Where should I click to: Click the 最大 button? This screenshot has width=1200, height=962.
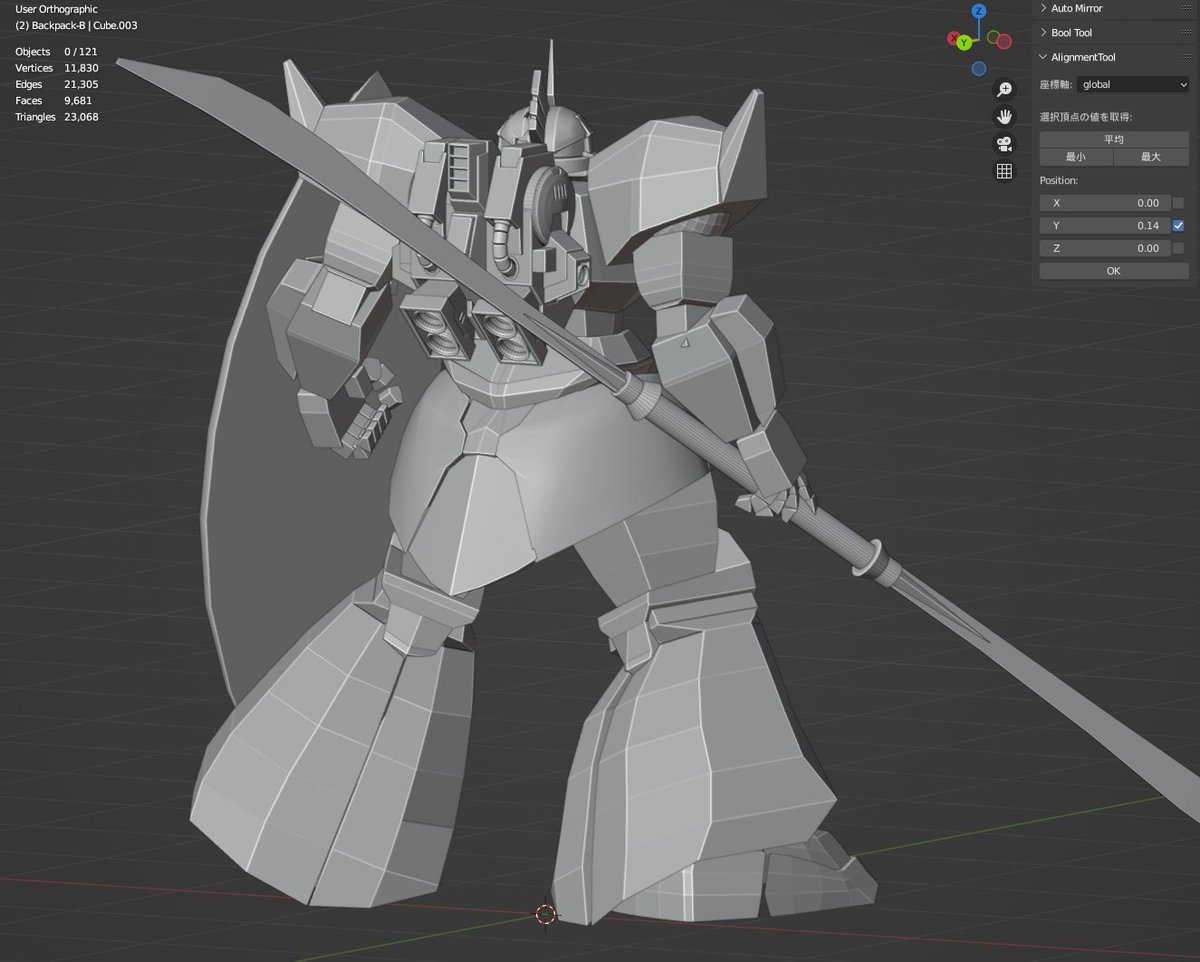(x=1151, y=157)
